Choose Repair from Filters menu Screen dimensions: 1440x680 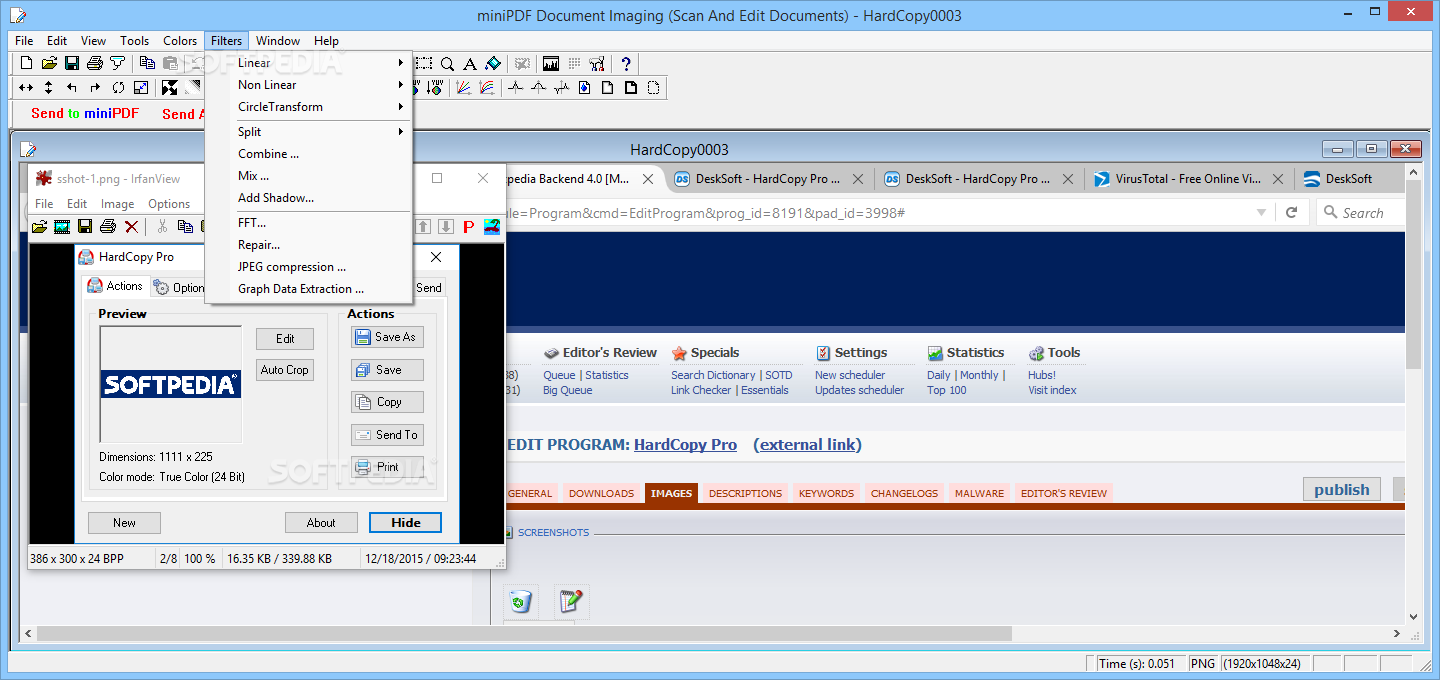tap(309, 245)
